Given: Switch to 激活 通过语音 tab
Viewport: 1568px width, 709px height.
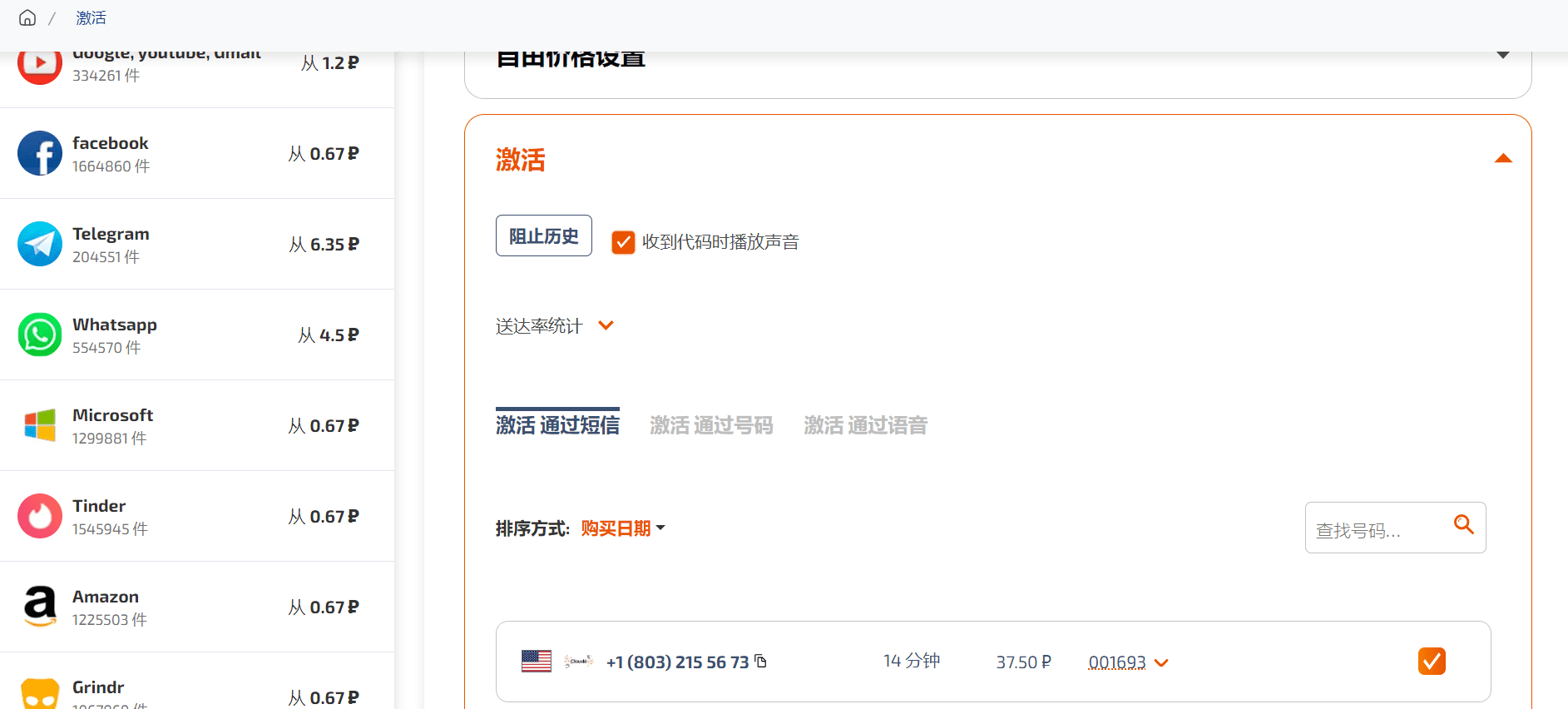Looking at the screenshot, I should tap(865, 425).
